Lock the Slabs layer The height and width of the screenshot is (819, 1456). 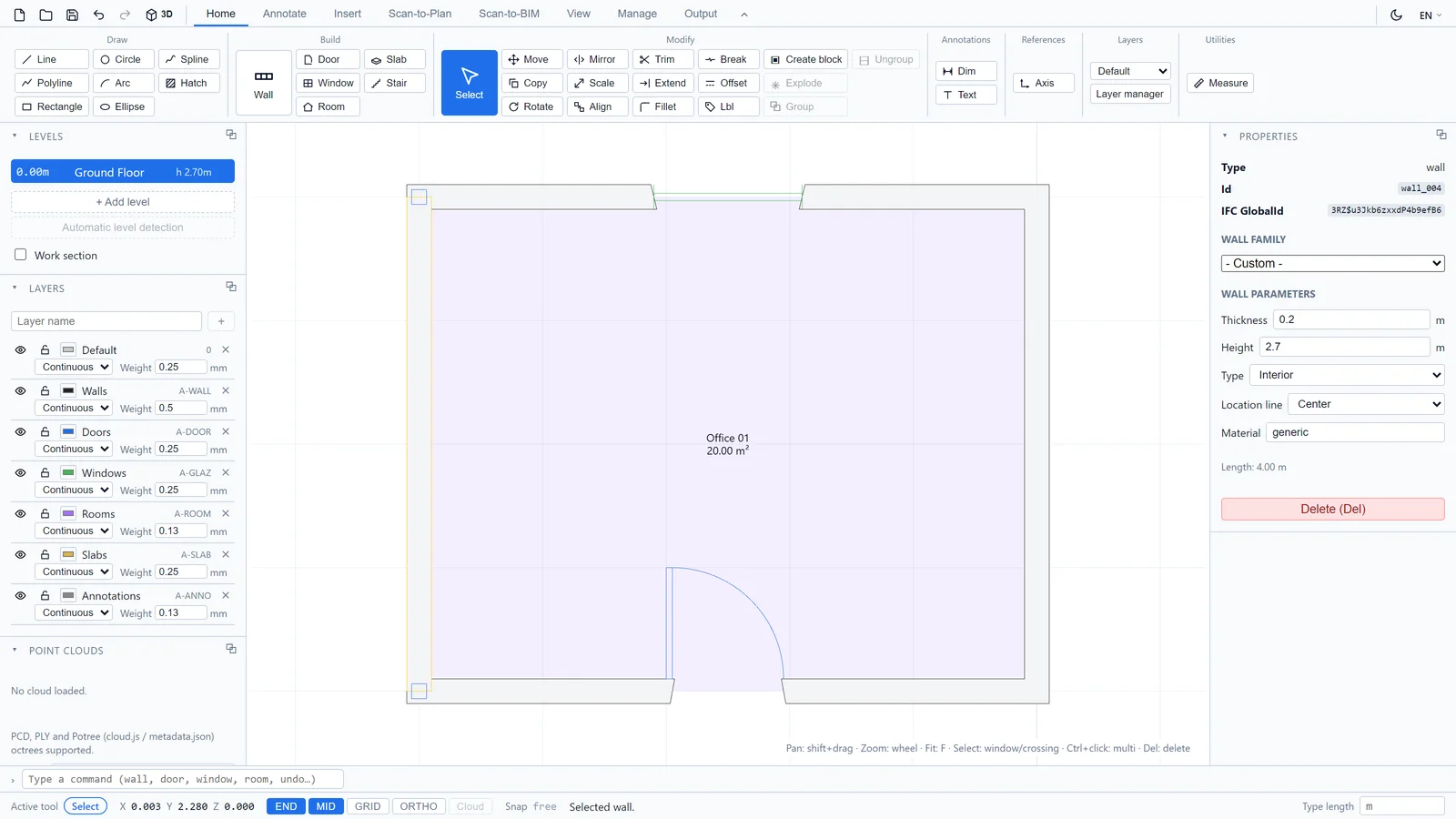tap(45, 554)
